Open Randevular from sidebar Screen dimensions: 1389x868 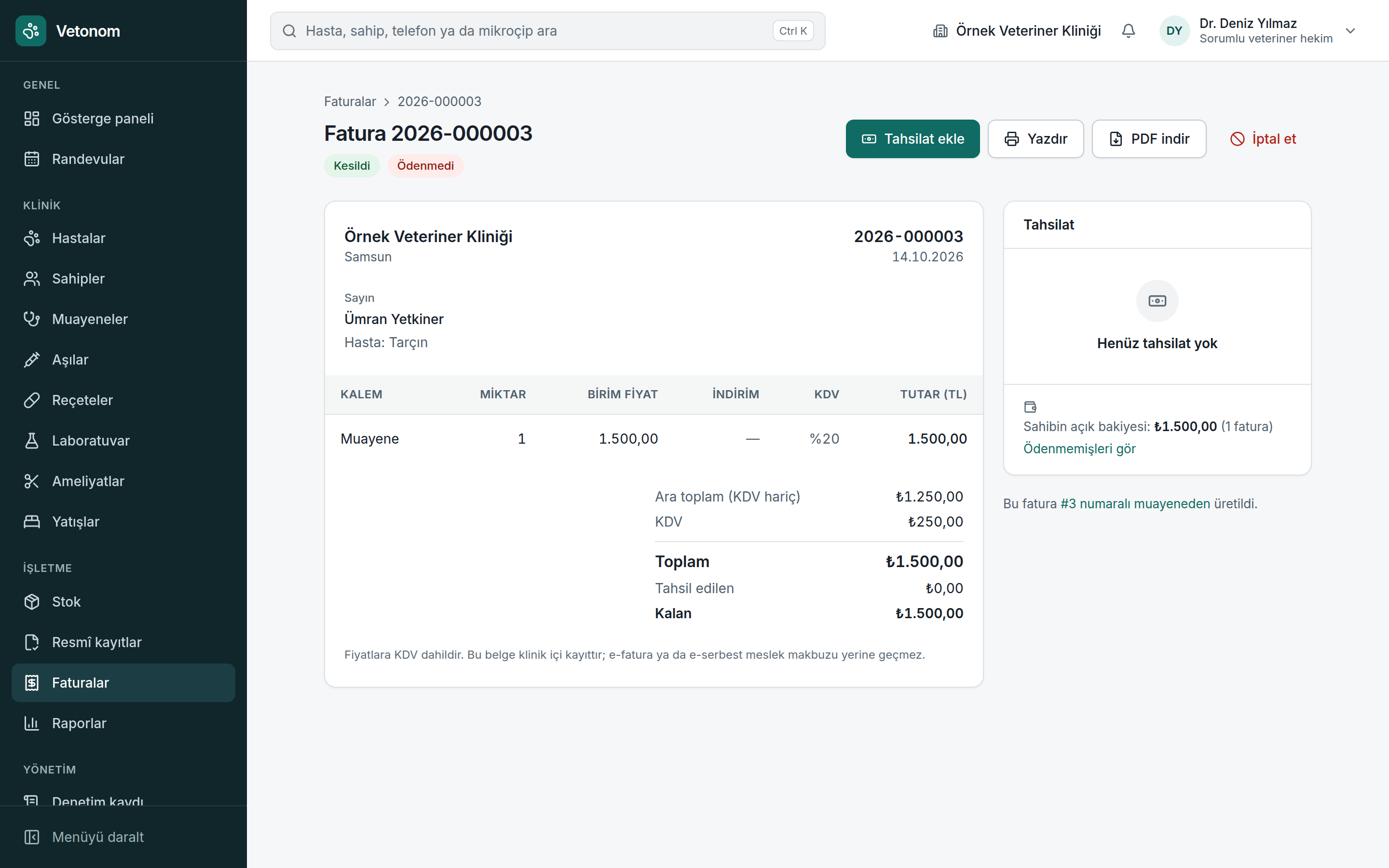123,159
